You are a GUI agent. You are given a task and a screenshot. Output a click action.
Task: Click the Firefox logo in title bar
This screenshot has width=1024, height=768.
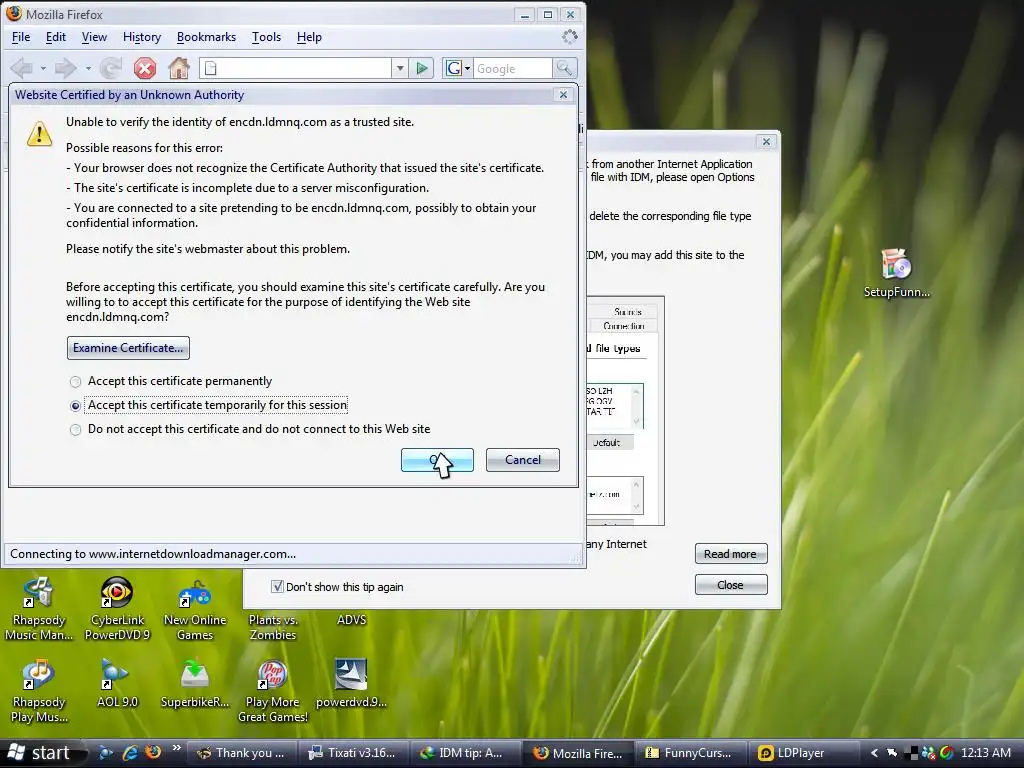[x=14, y=14]
